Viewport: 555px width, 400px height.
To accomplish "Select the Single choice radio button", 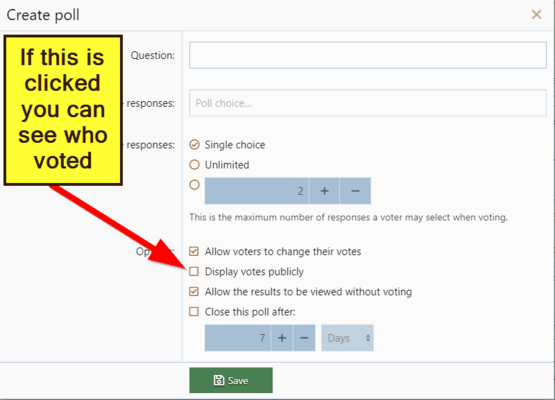I will (x=194, y=145).
